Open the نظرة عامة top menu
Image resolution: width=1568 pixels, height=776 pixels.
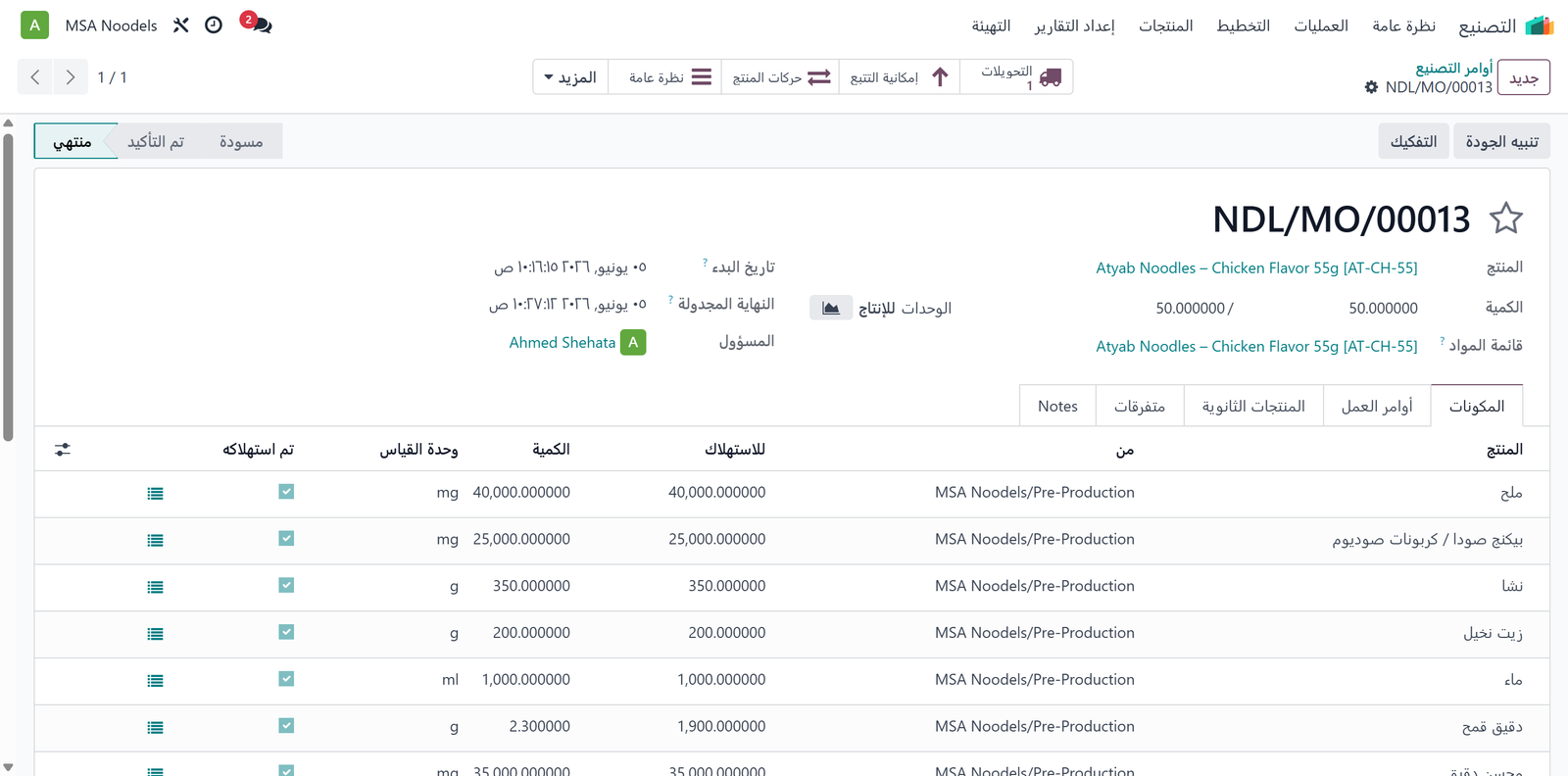pyautogui.click(x=1403, y=25)
